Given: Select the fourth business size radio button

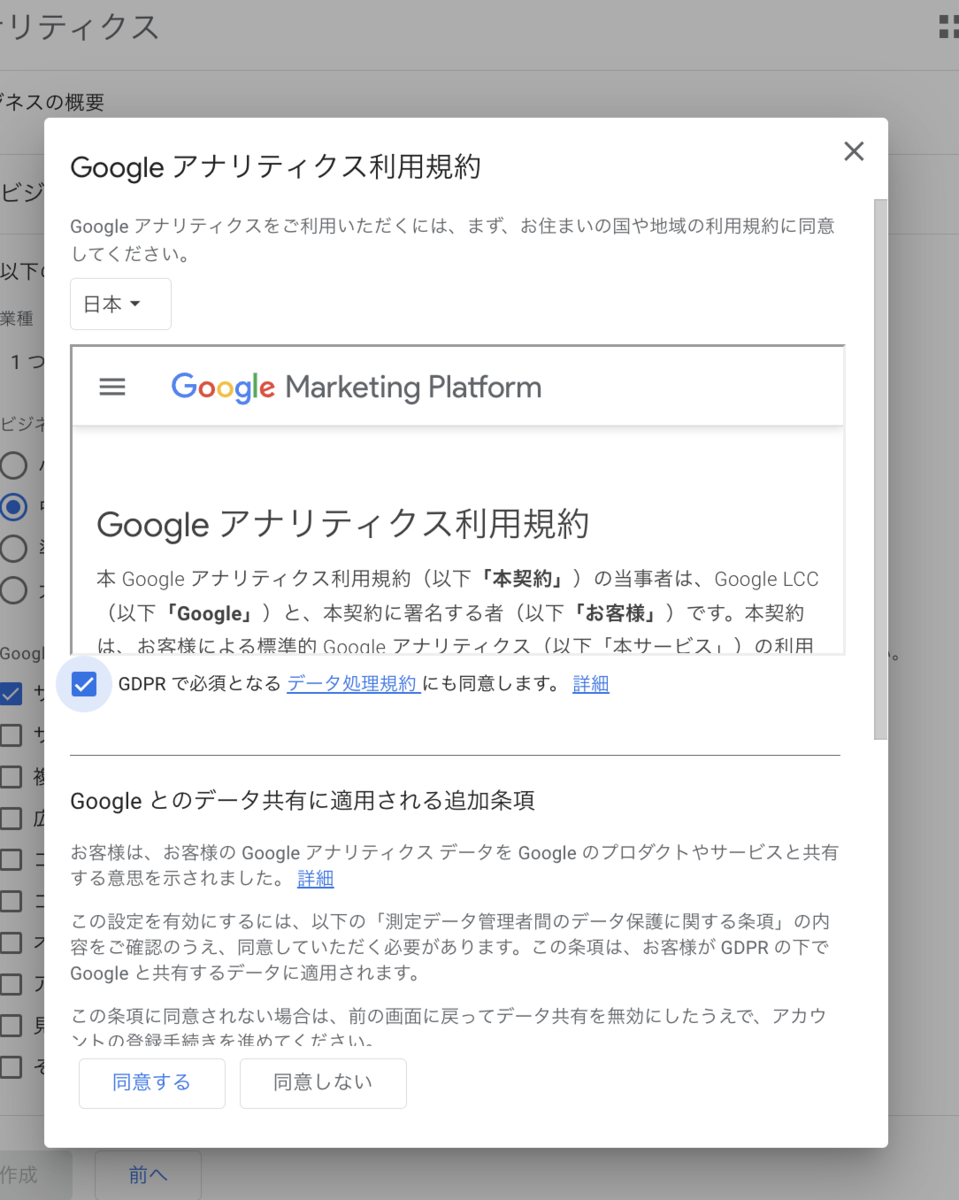Looking at the screenshot, I should pyautogui.click(x=13, y=590).
